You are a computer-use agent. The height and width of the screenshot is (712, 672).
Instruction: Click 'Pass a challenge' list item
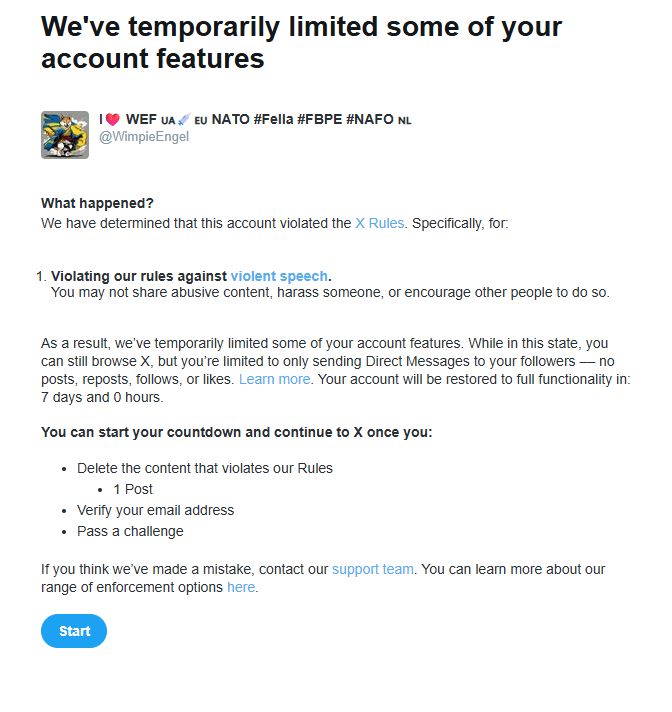[x=130, y=531]
